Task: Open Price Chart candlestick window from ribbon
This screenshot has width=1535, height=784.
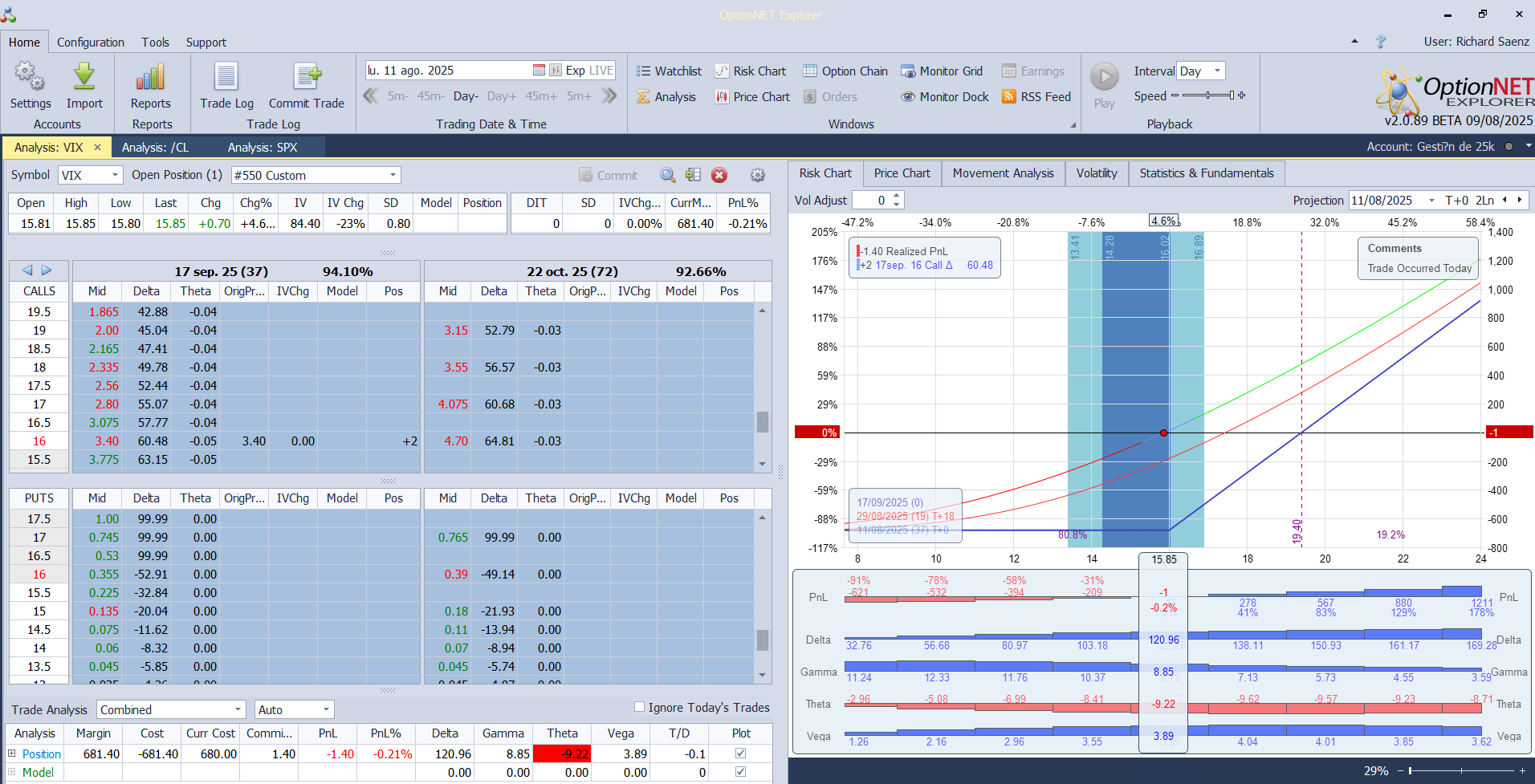Action: pos(752,97)
